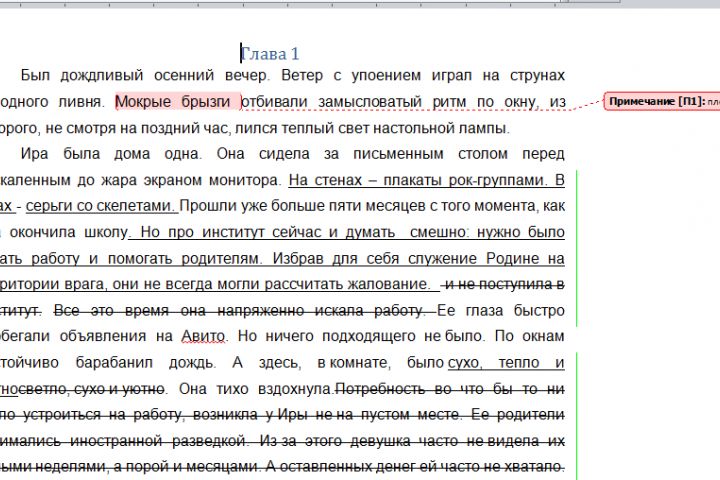The width and height of the screenshot is (720, 480).
Task: Click the words 'Но ничего подходящего не было'
Action: coord(360,337)
